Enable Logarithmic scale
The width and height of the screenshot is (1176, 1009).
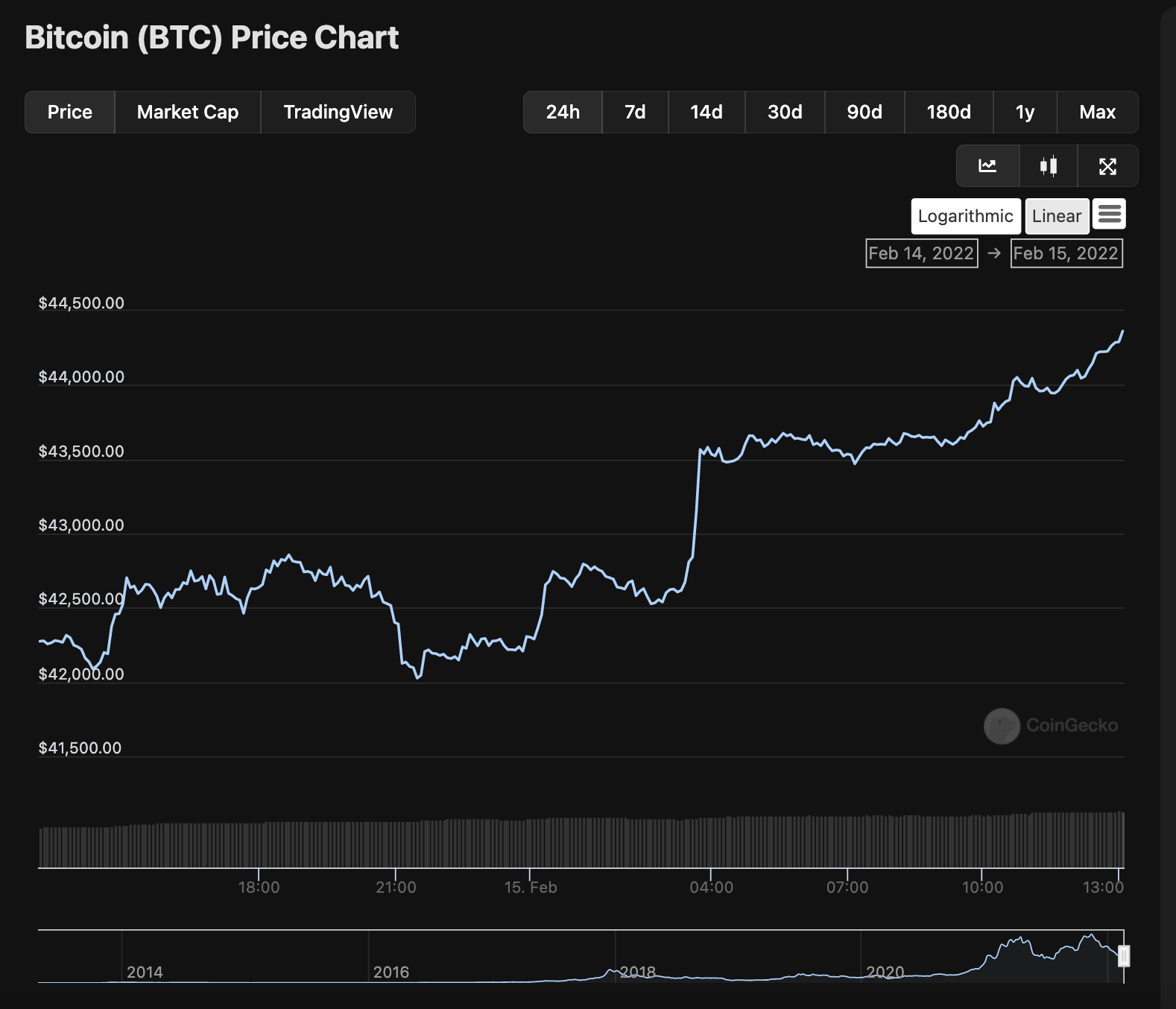point(966,216)
